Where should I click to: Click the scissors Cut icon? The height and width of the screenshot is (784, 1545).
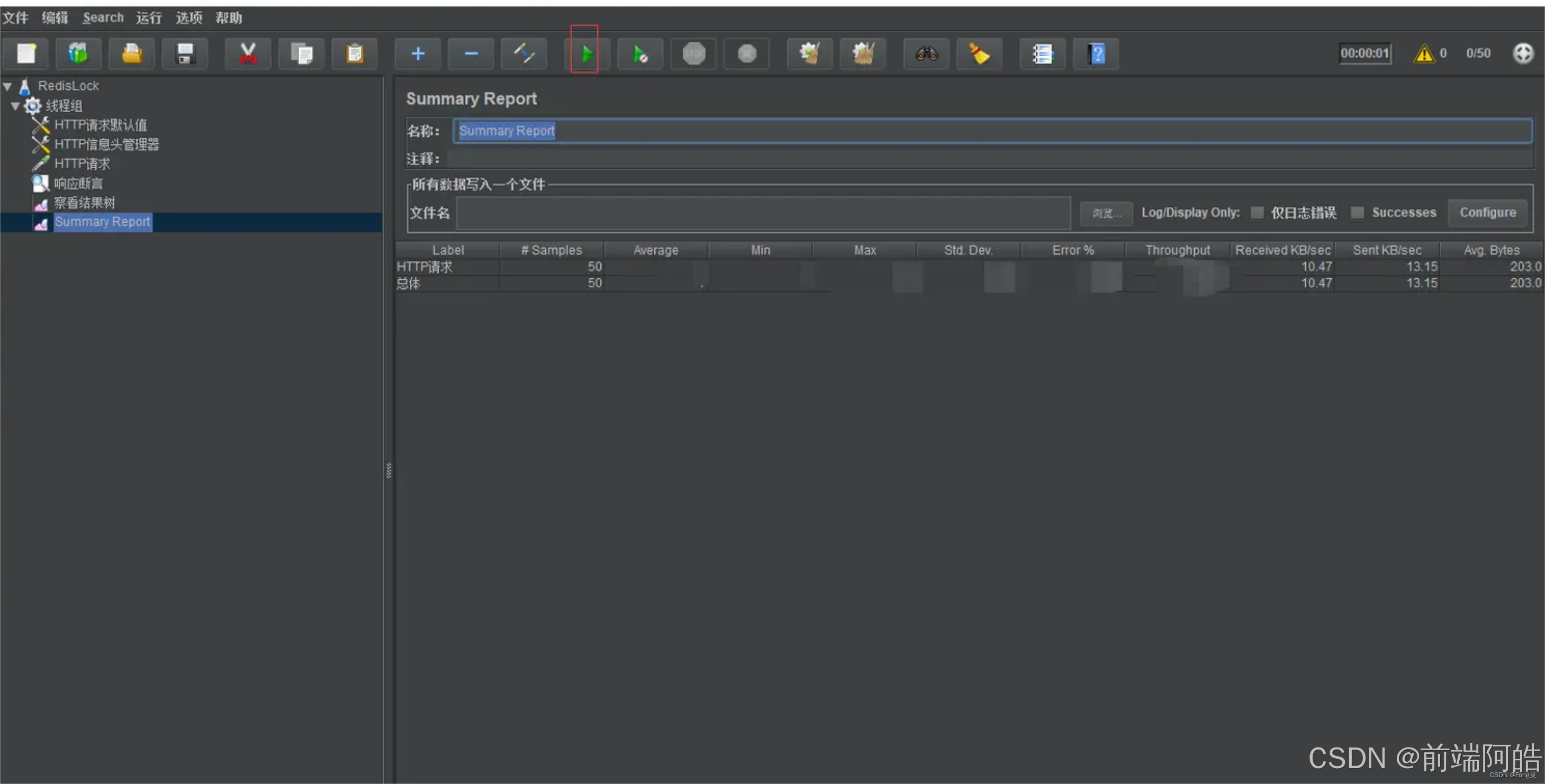(248, 54)
